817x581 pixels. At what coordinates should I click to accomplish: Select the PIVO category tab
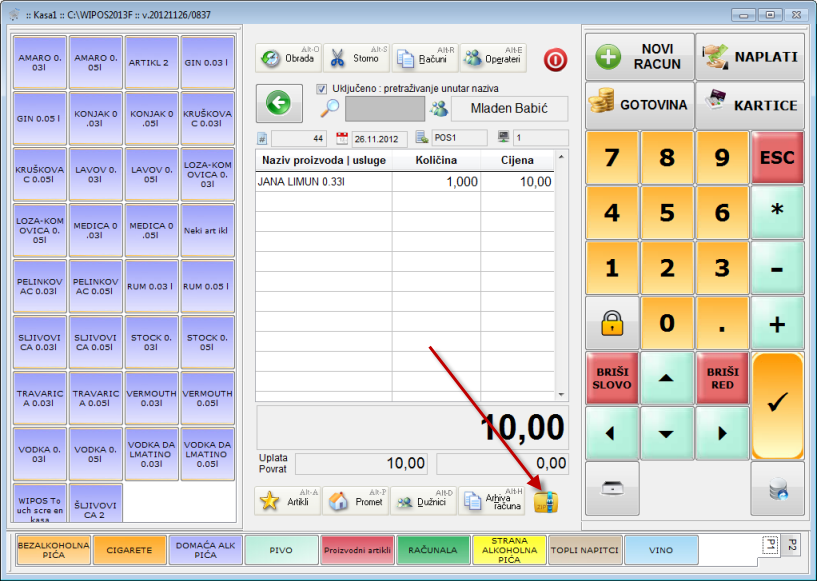pos(281,550)
